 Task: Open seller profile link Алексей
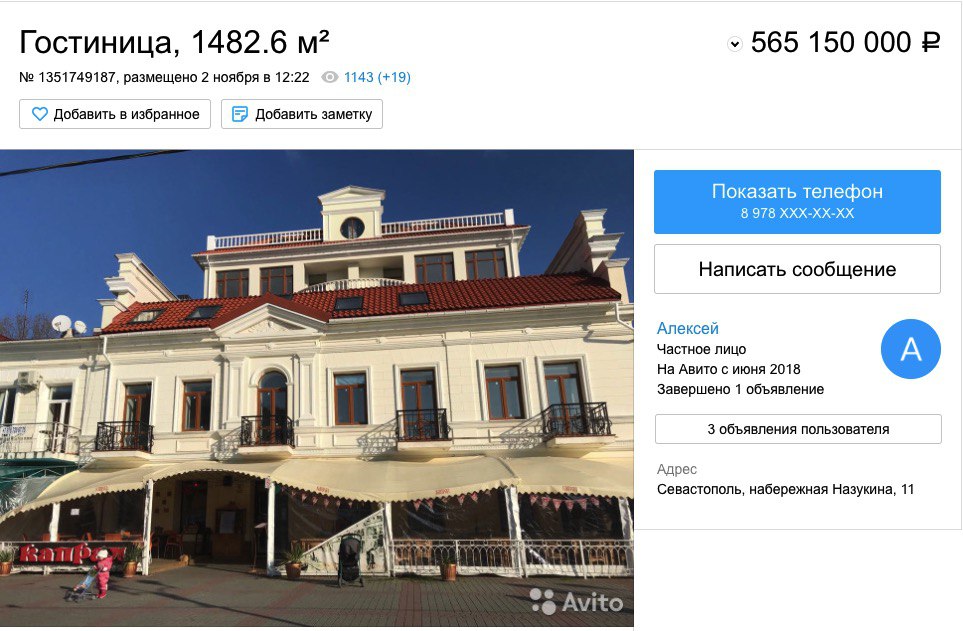(x=687, y=328)
